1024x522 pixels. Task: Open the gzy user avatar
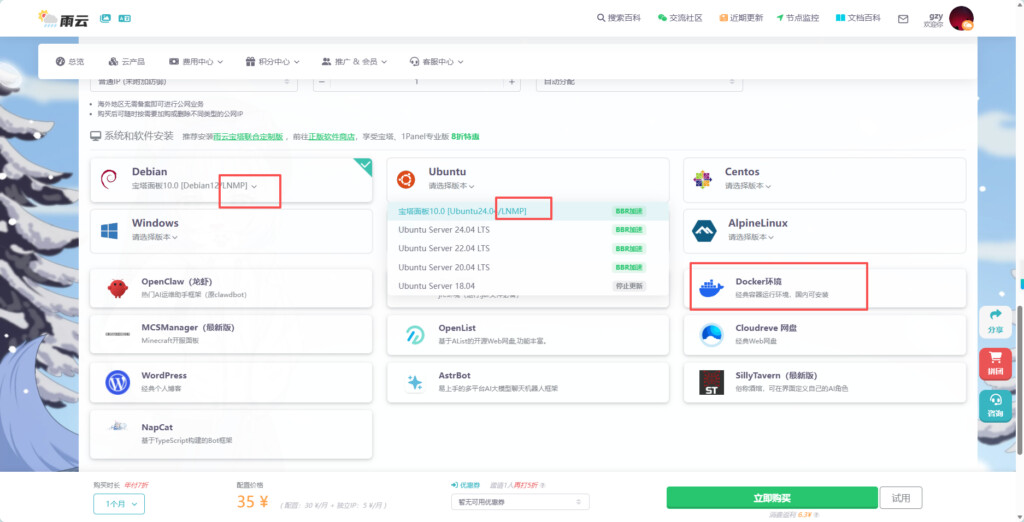(961, 18)
